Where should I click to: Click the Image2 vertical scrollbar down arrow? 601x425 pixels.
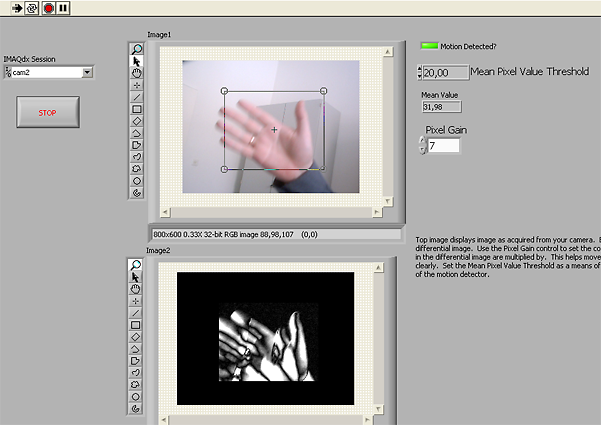(x=378, y=409)
